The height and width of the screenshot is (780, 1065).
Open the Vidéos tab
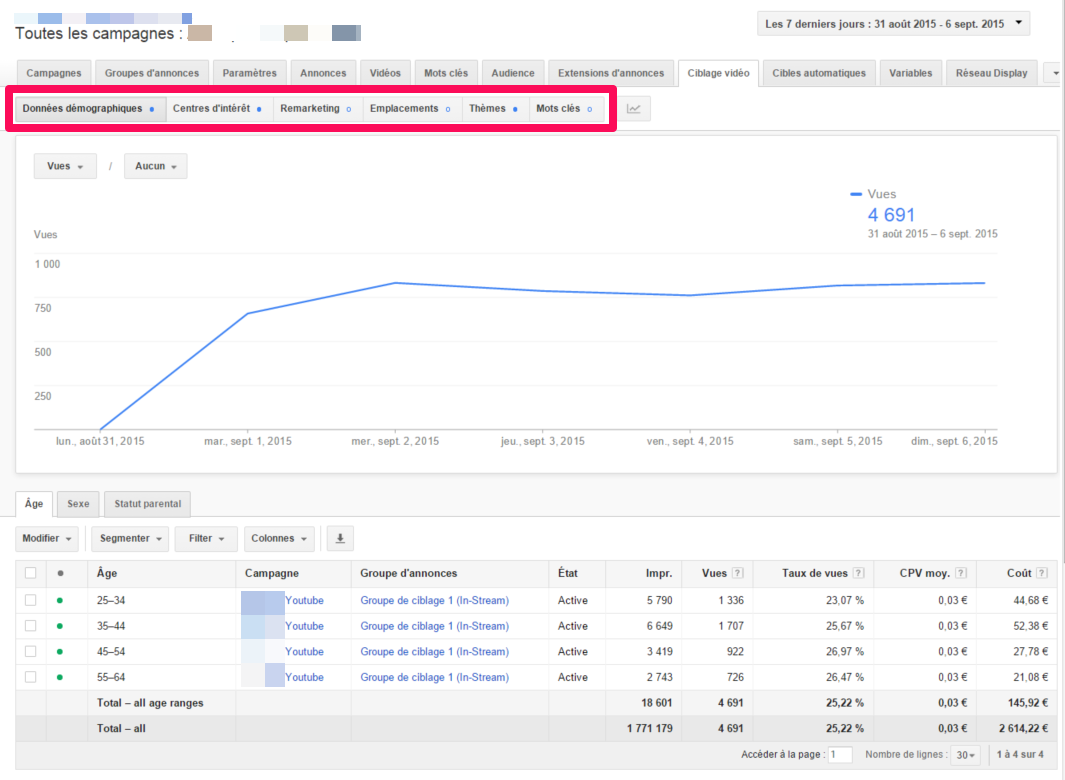(385, 73)
